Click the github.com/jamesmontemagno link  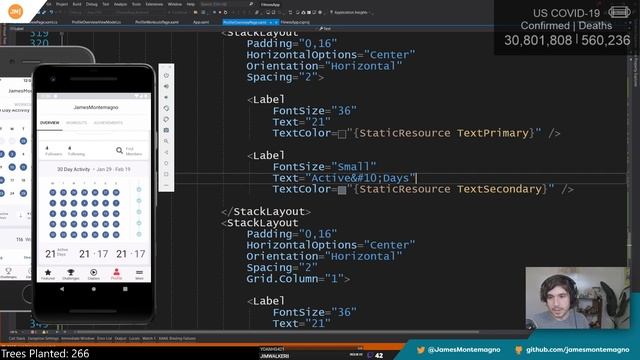click(578, 350)
